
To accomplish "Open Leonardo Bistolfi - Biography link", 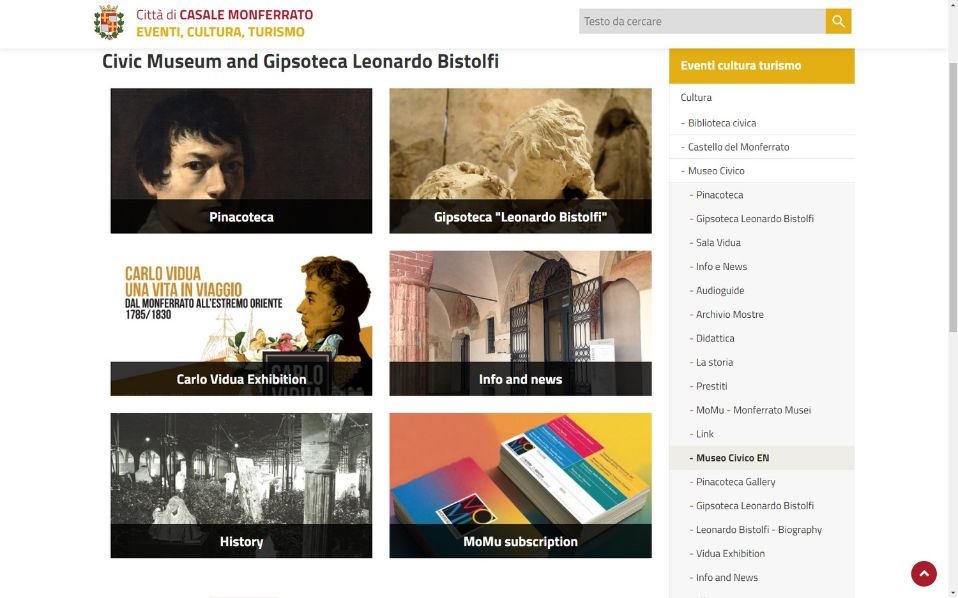I will pyautogui.click(x=758, y=530).
